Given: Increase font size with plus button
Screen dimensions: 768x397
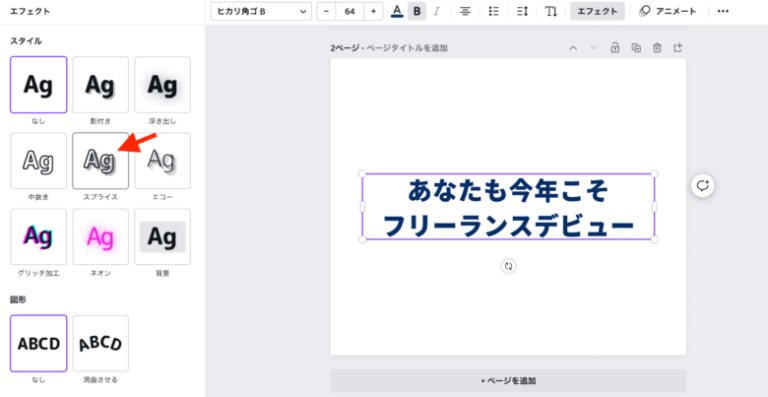Looking at the screenshot, I should pos(373,11).
